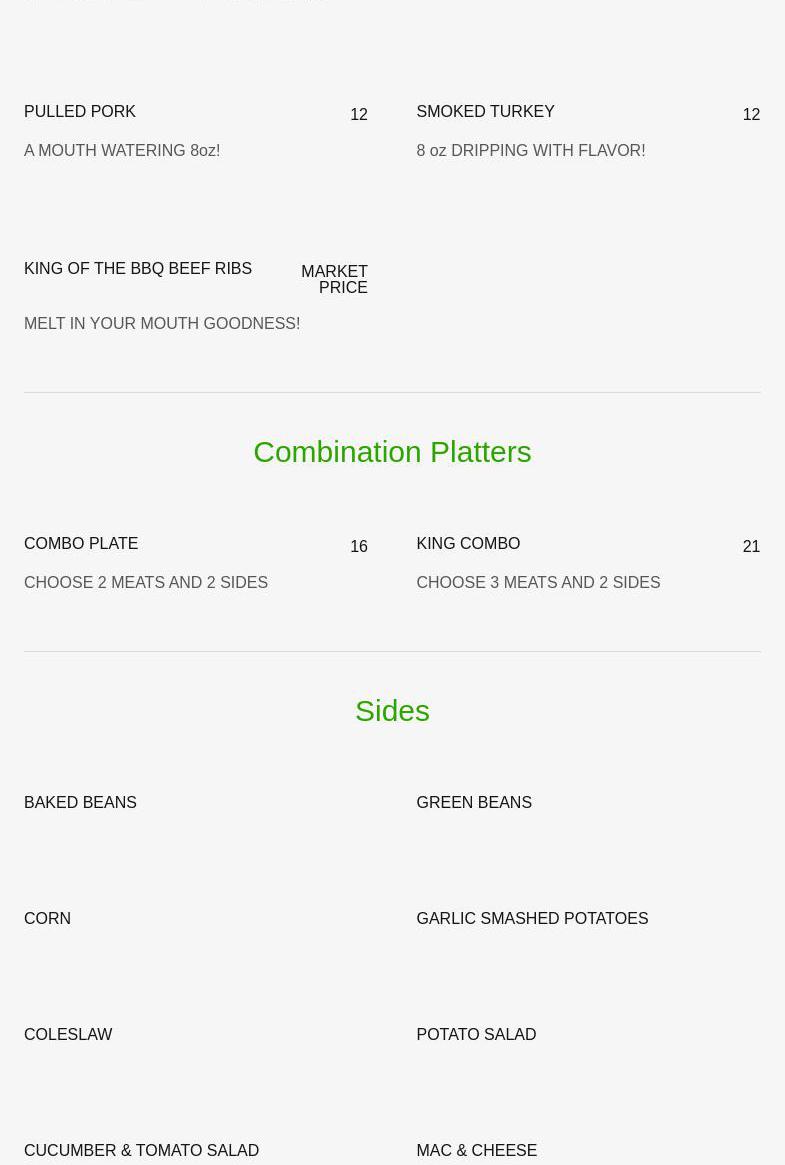This screenshot has height=1165, width=785.
Task: Select Green Beans from the sides
Action: 474,803
